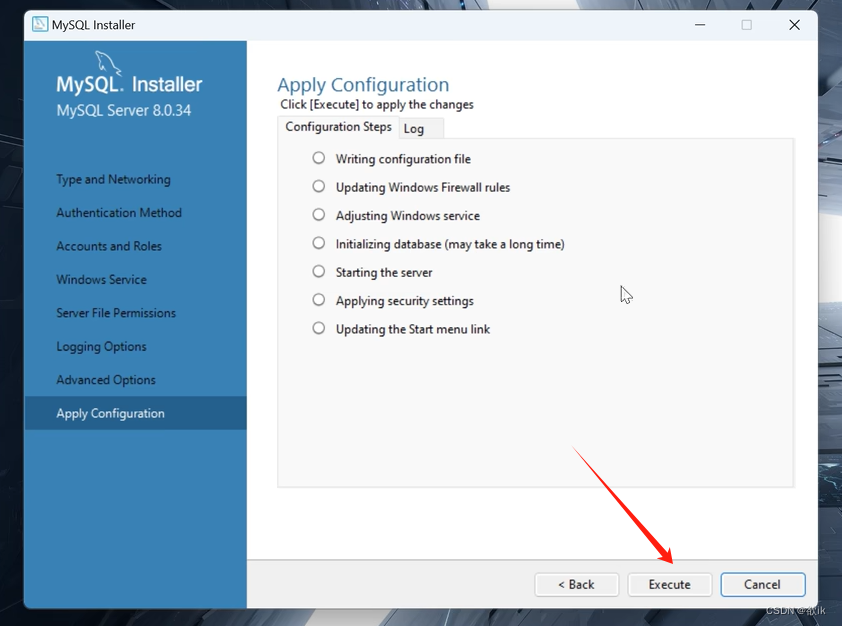Click the MySQL Installer title bar icon
842x626 pixels.
(40, 25)
